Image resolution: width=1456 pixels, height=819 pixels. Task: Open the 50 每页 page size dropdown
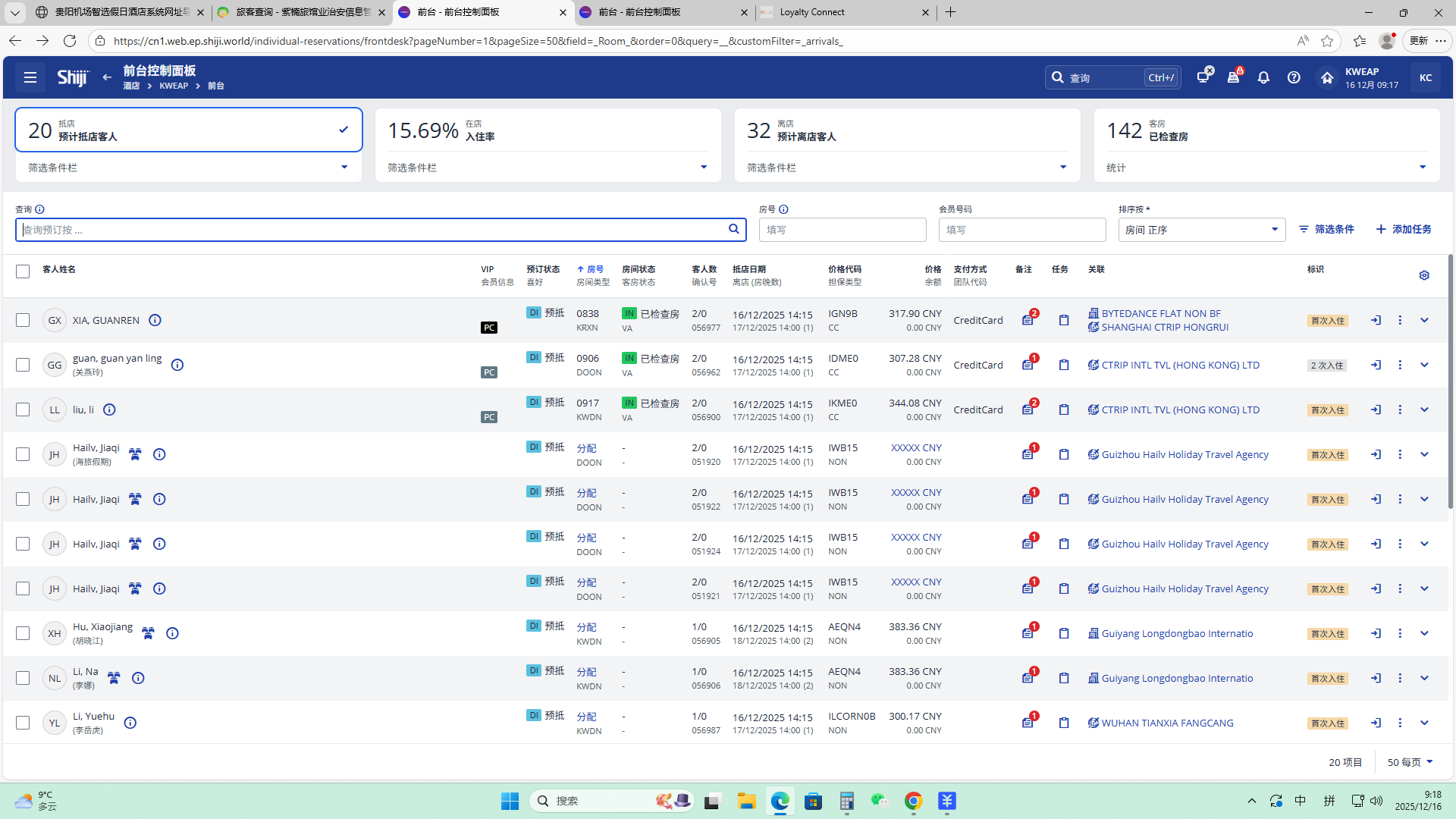[x=1410, y=762]
